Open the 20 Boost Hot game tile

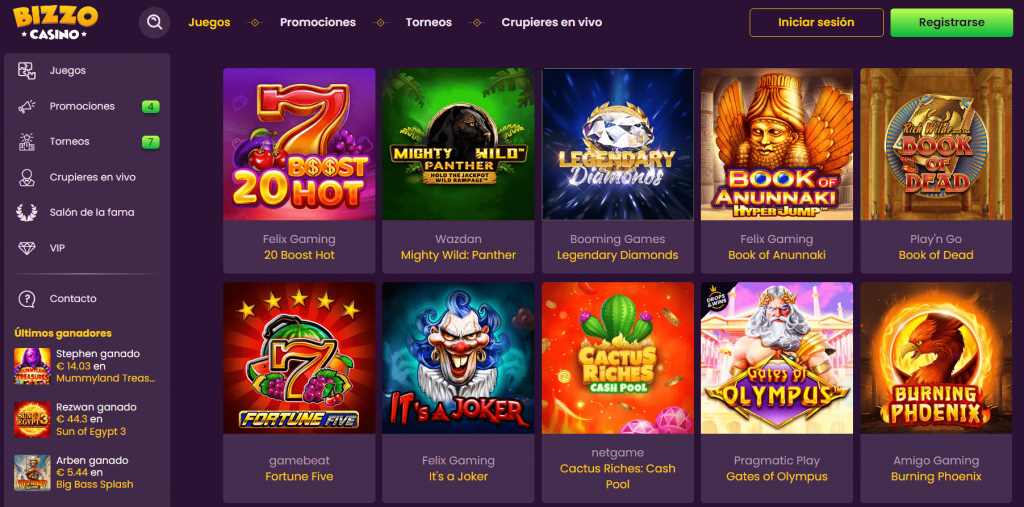pos(299,144)
